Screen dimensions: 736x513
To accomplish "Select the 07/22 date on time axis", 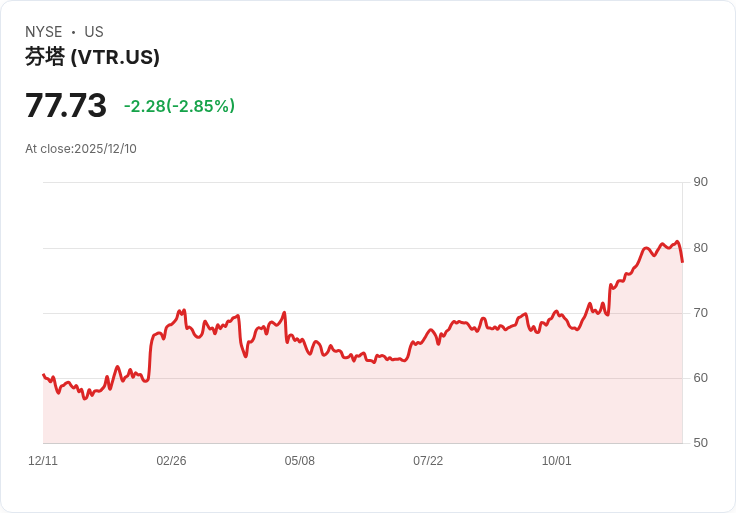I will pyautogui.click(x=428, y=461).
